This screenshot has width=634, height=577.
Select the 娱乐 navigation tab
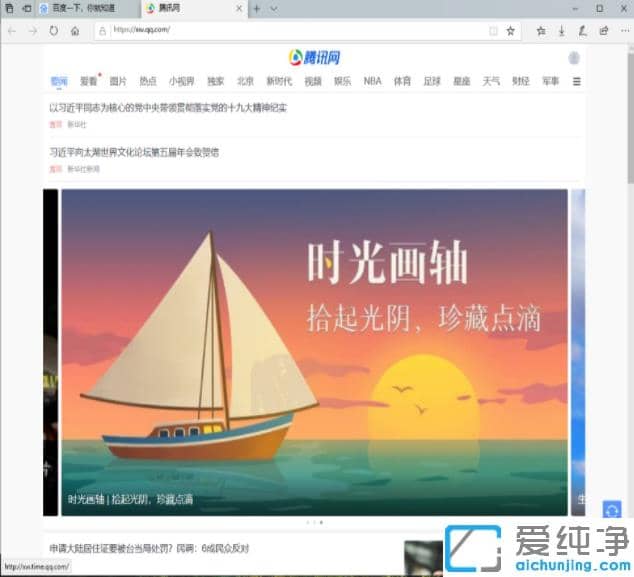(342, 81)
